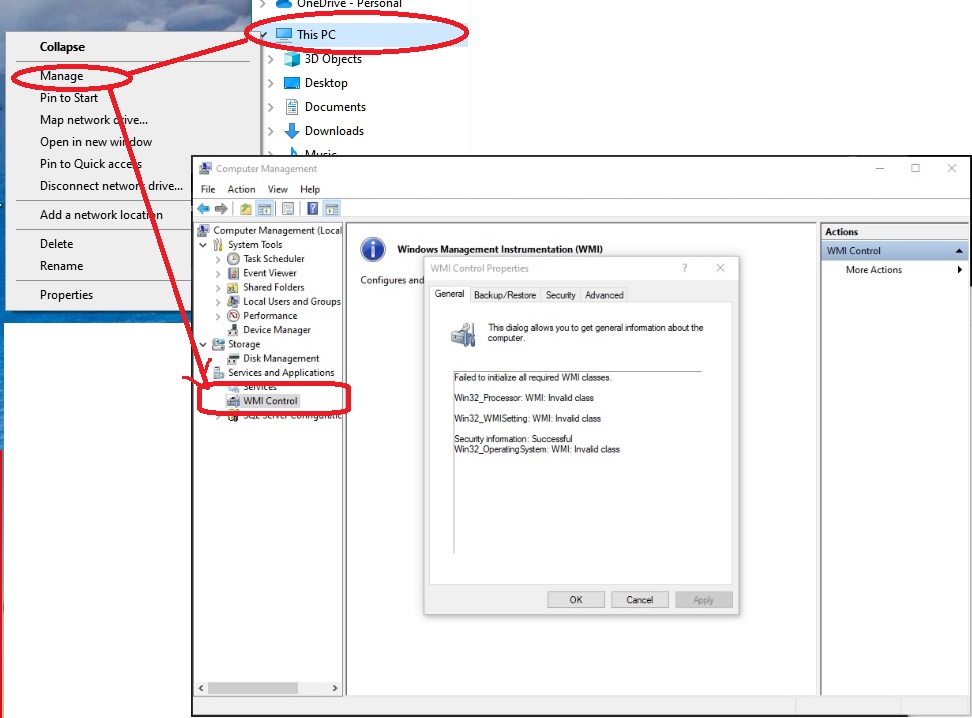The height and width of the screenshot is (718, 972).
Task: Switch to the Backup/Restore tab
Action: coord(505,294)
